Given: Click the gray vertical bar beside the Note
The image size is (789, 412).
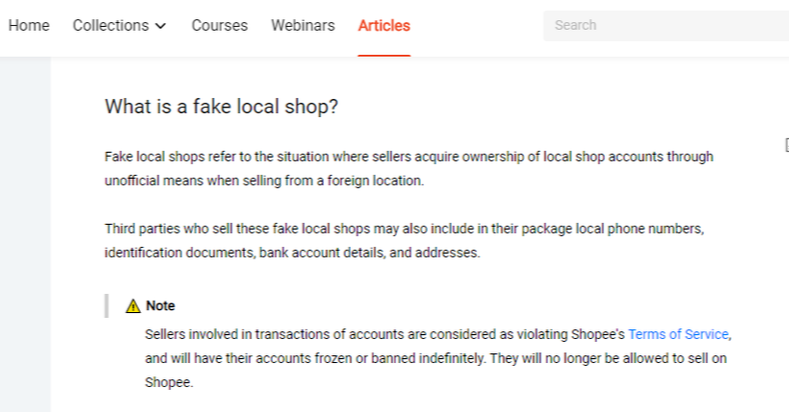Looking at the screenshot, I should pos(107,306).
